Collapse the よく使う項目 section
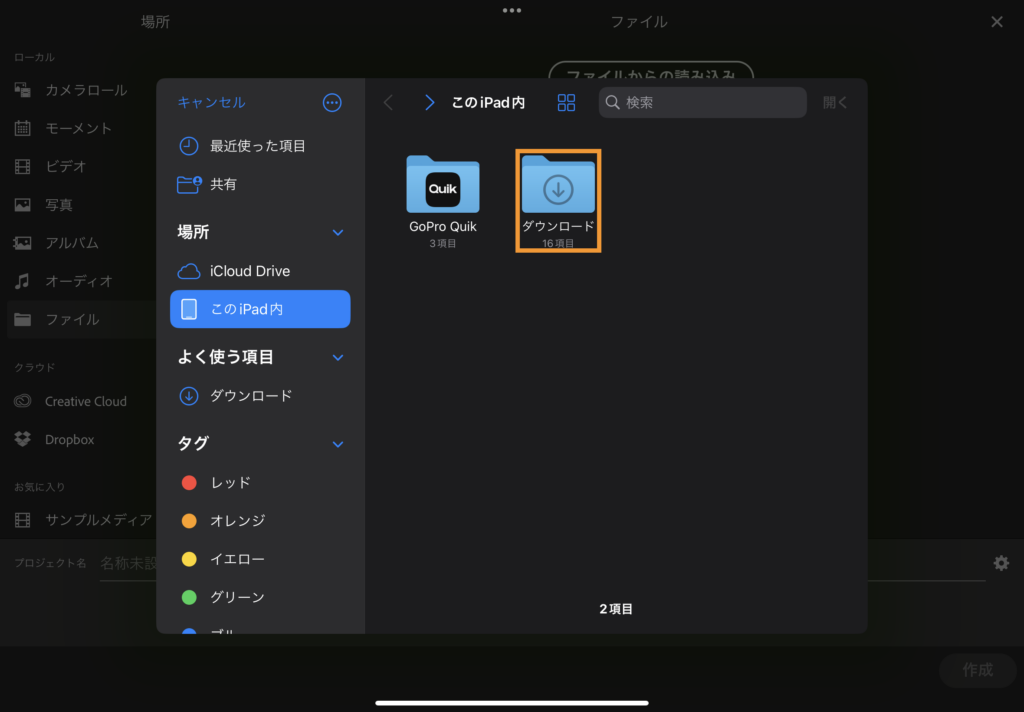Screen dimensions: 1024x712 [337, 357]
